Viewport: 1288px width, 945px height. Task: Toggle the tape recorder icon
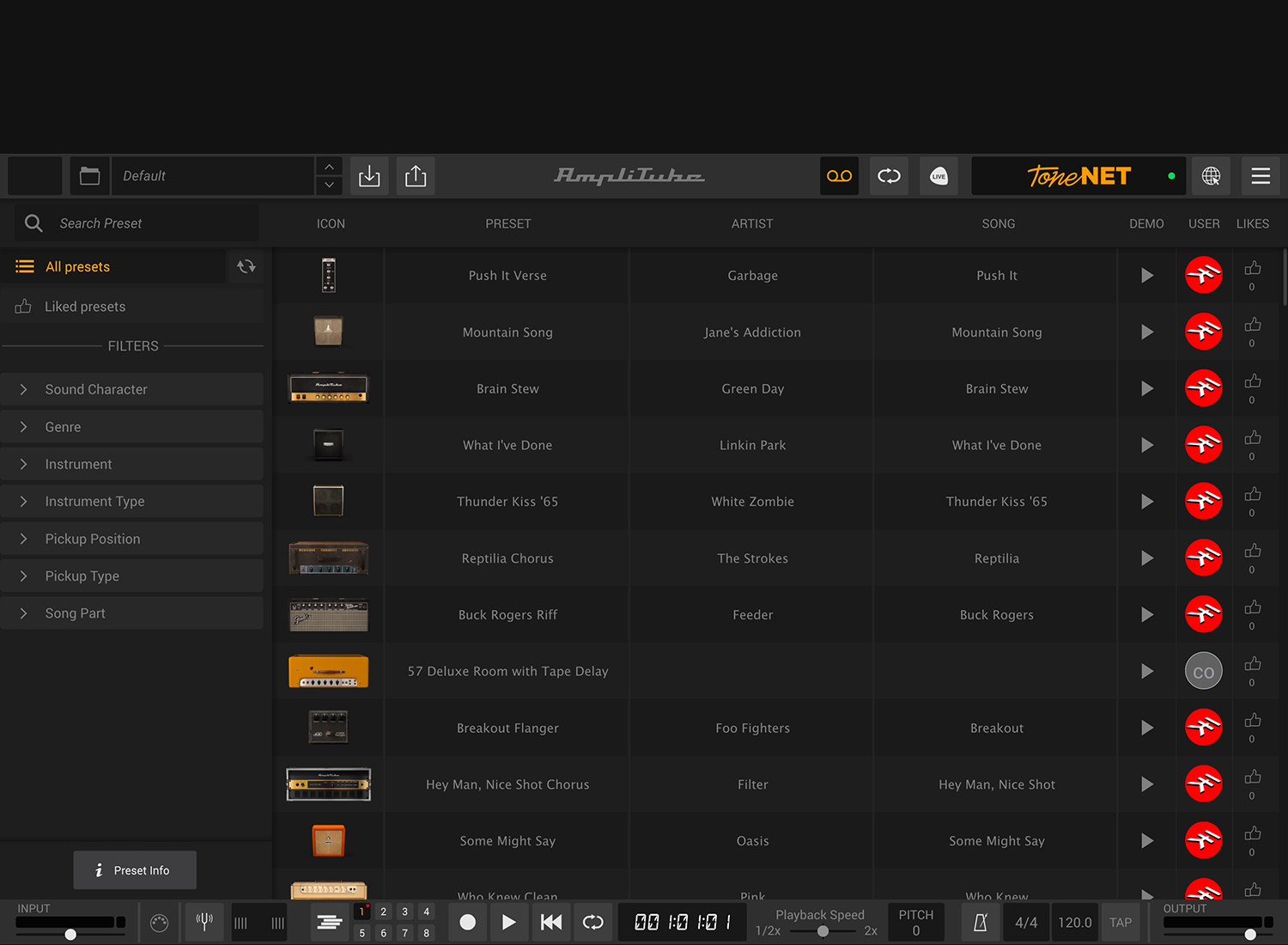tap(839, 176)
